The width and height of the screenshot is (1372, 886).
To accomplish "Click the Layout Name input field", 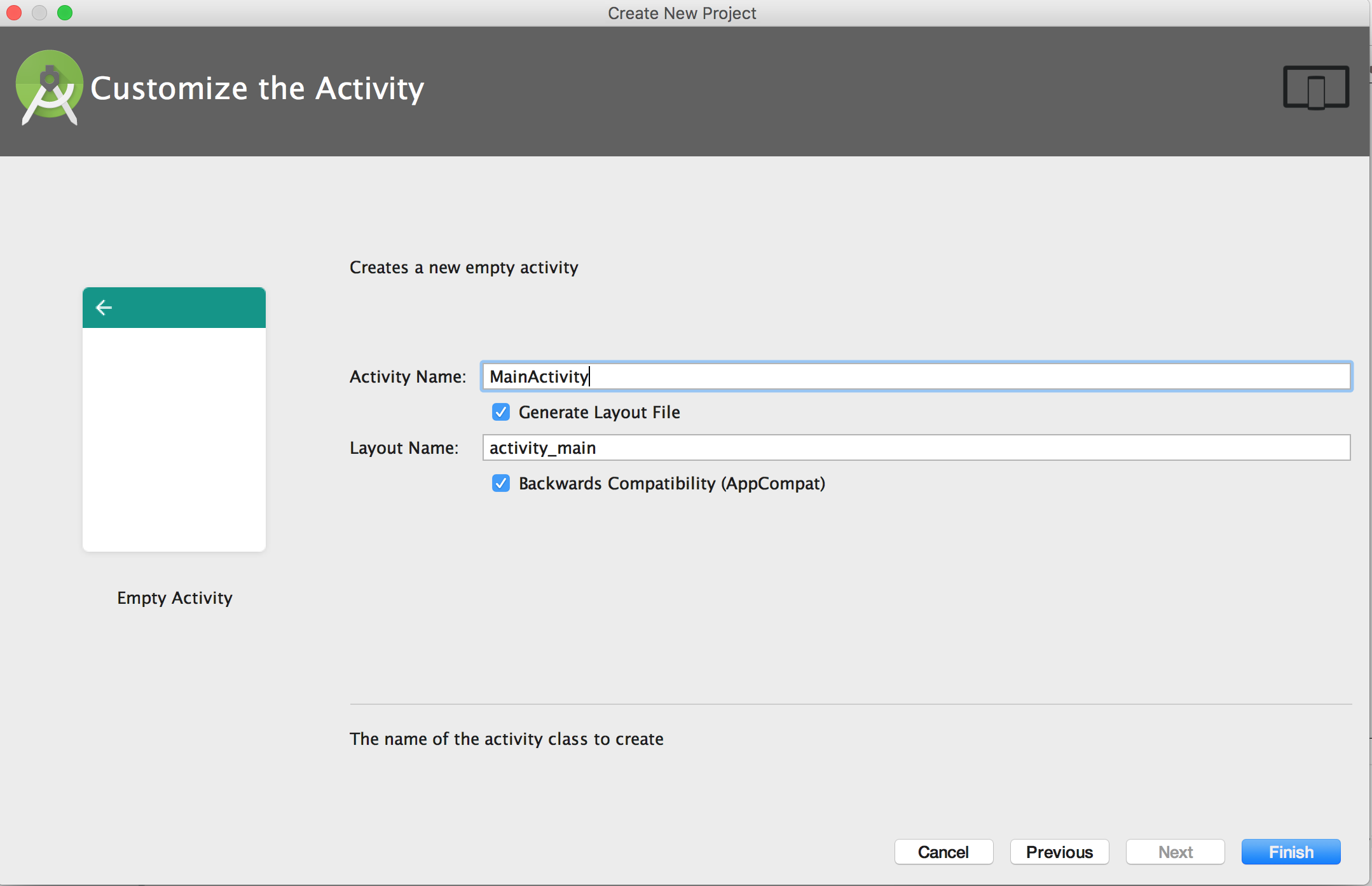I will (916, 447).
